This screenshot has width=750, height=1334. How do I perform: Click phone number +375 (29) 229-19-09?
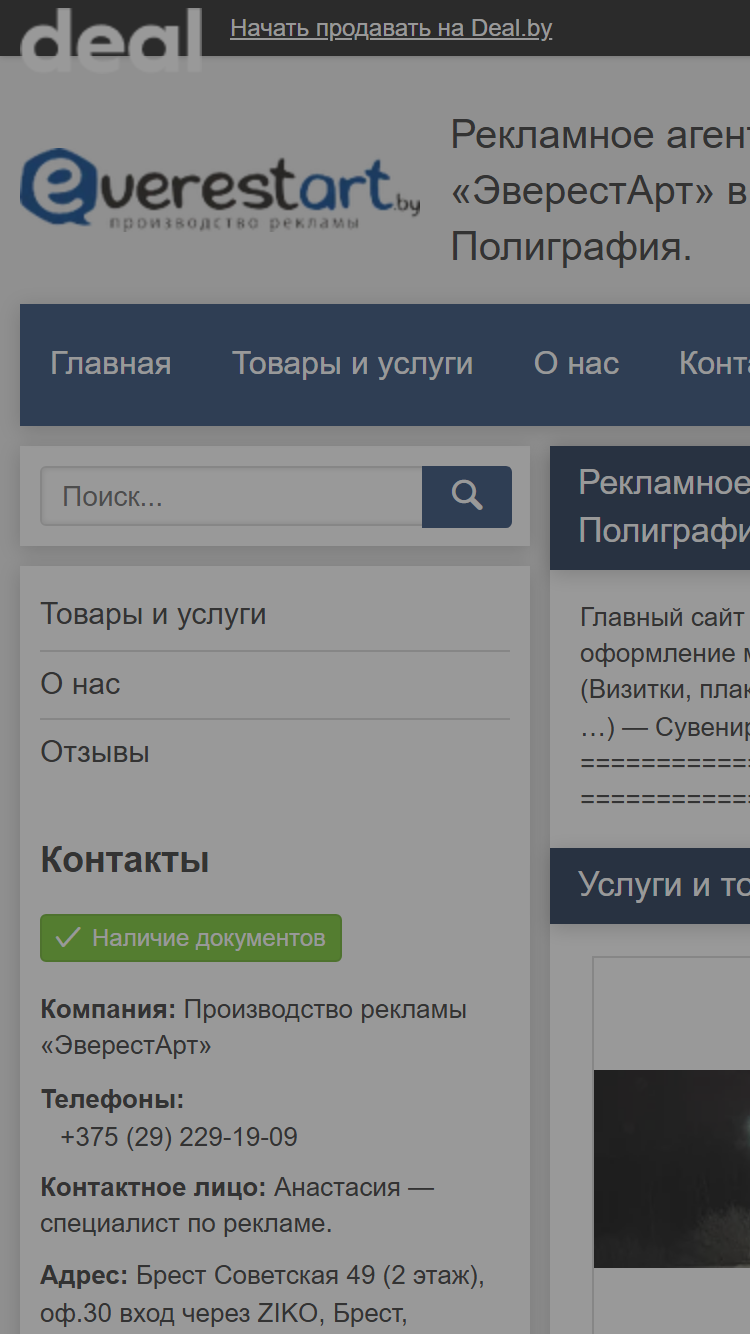coord(179,1138)
